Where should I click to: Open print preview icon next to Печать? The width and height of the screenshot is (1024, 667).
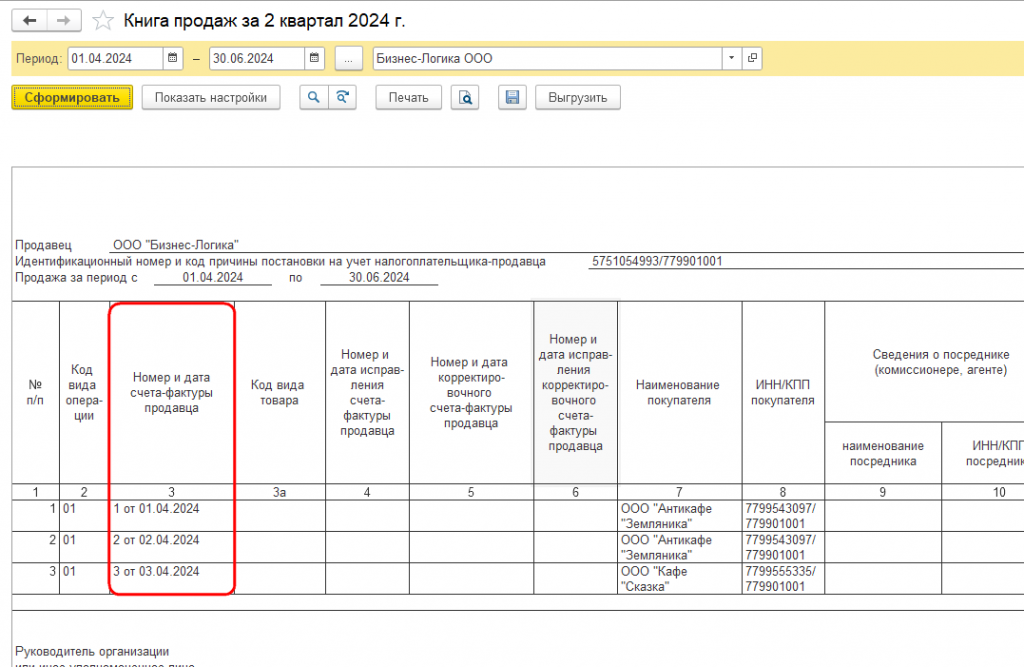point(465,97)
